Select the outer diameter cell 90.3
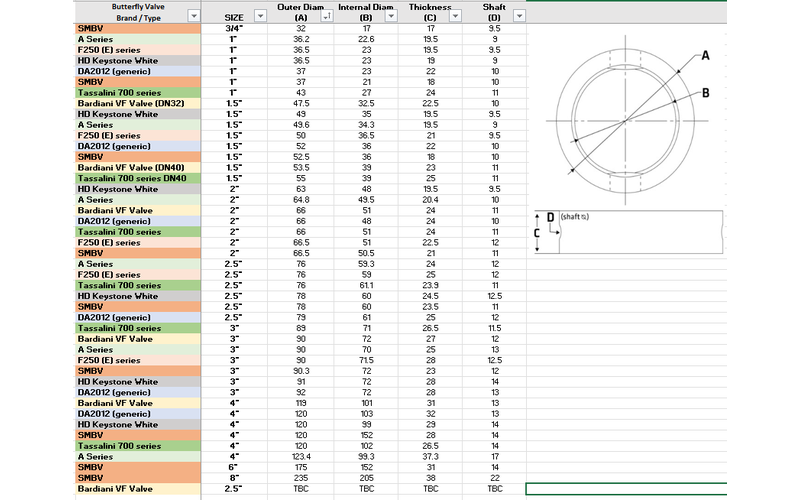 tap(301, 371)
